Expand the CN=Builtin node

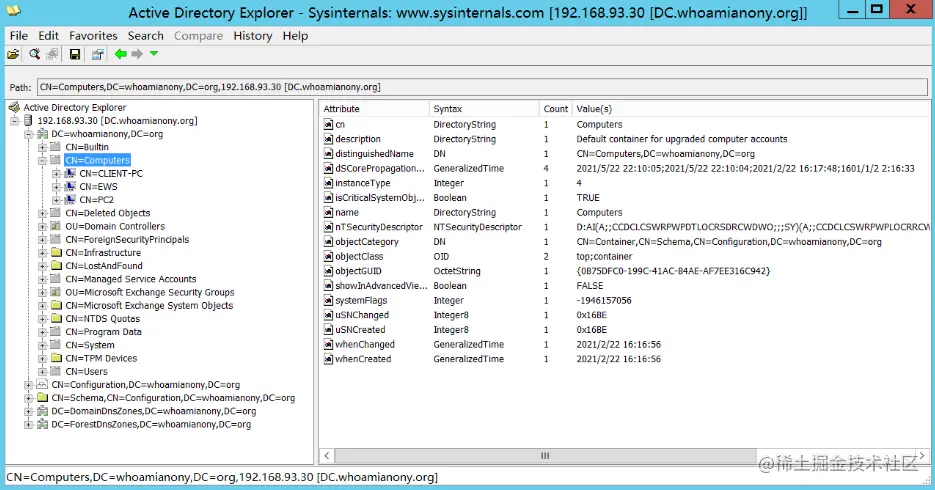click(x=42, y=147)
